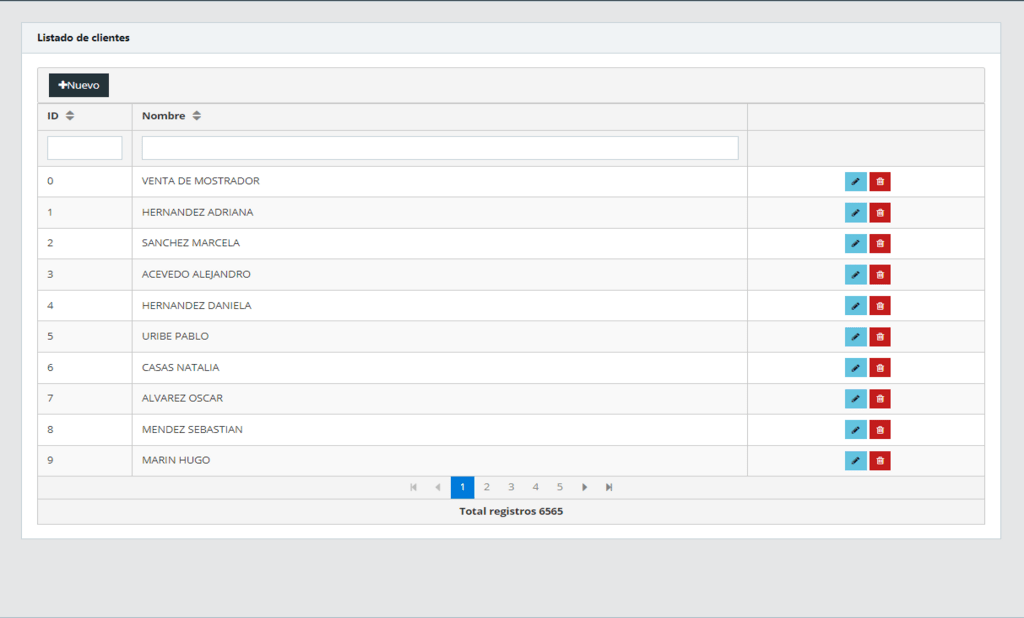This screenshot has height=618, width=1024.
Task: Edit the URIBE PABLO client
Action: point(855,337)
